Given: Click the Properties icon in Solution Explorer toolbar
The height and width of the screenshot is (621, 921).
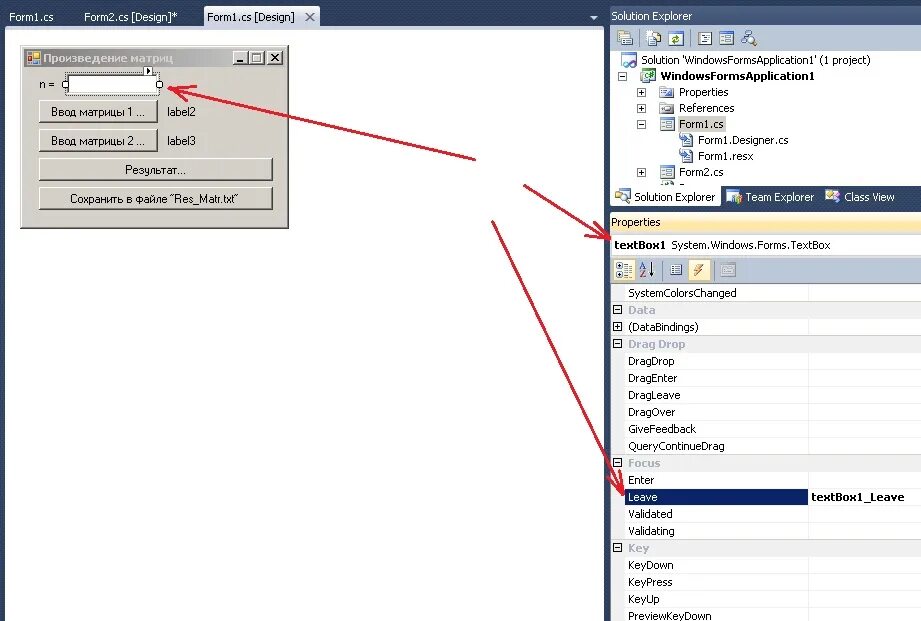Looking at the screenshot, I should 625,38.
